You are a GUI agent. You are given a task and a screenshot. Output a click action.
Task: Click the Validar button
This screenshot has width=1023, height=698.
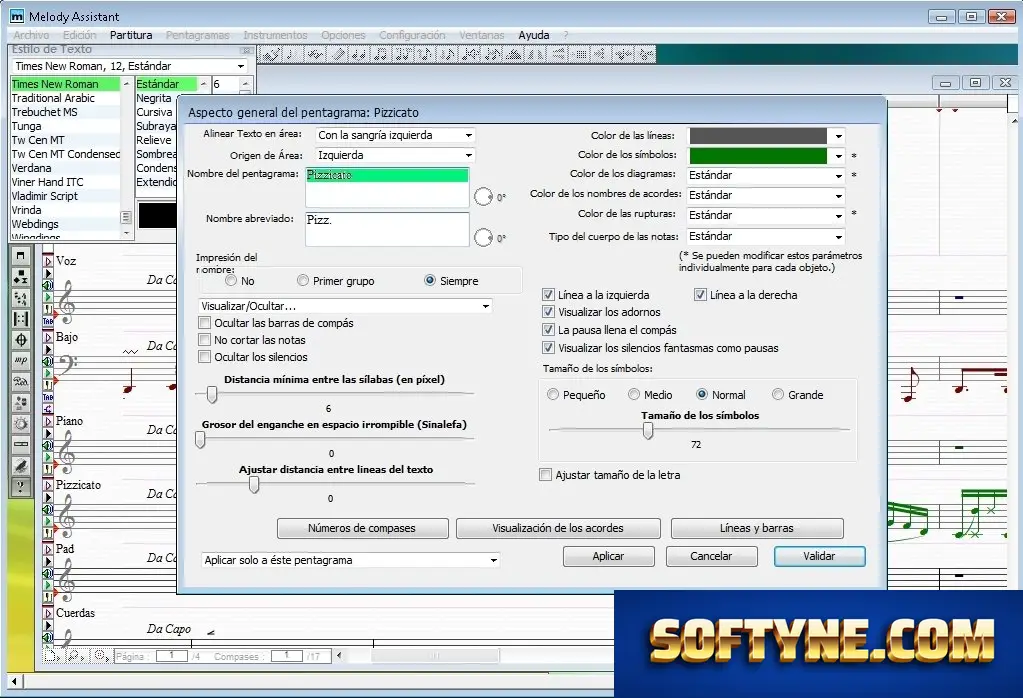(x=819, y=556)
